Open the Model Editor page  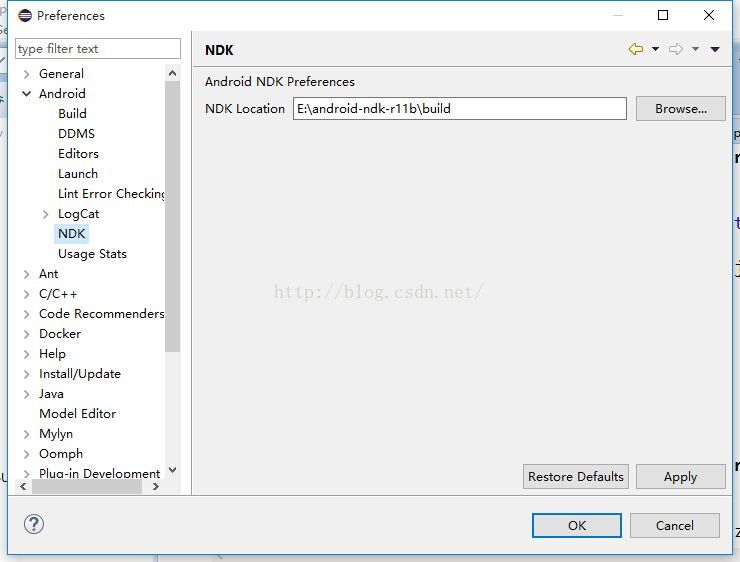(77, 414)
